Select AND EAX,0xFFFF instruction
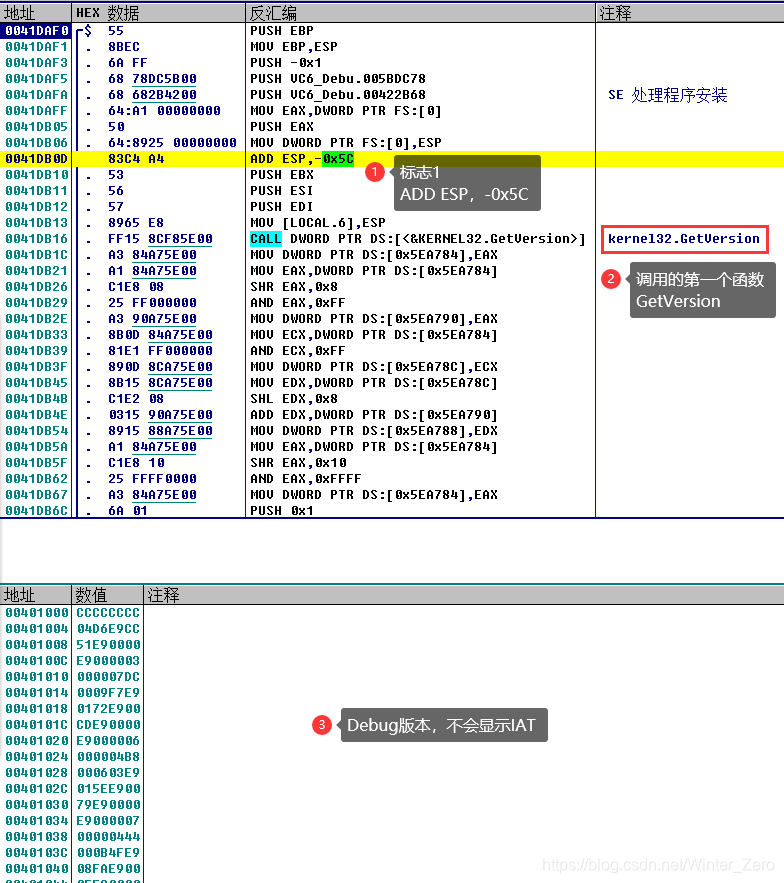Screen dimensions: 784x883 (x=306, y=479)
